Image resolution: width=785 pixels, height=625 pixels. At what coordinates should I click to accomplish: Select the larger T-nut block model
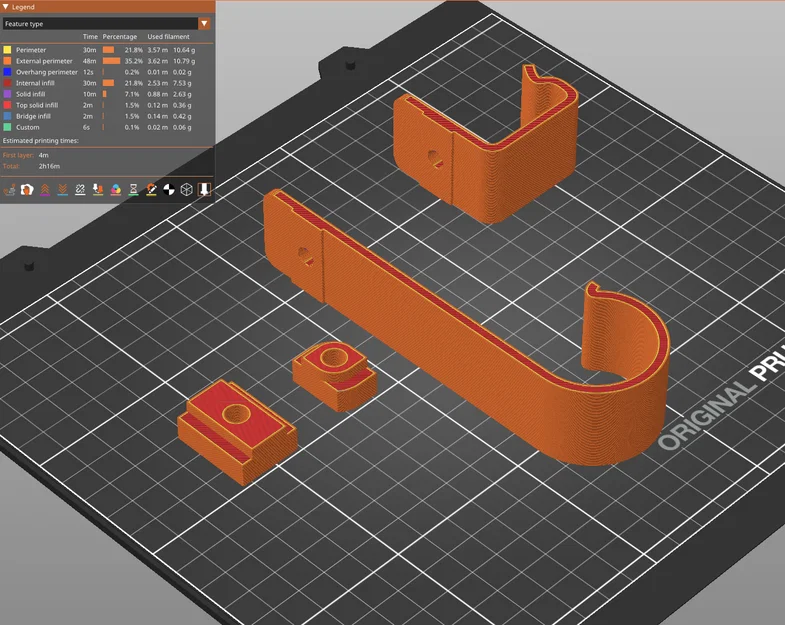[x=237, y=432]
